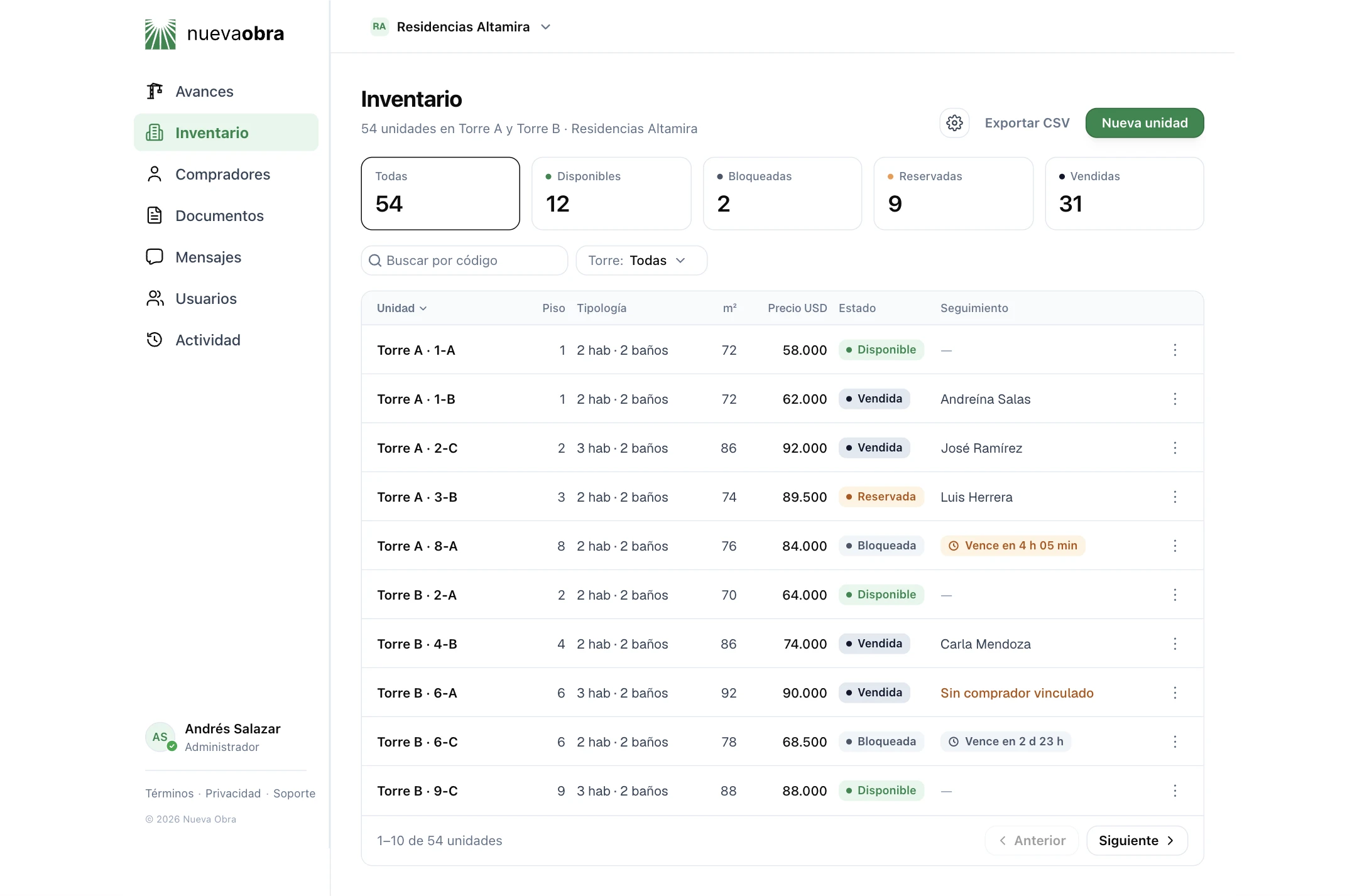Open row menu for Torre A · 3-B
This screenshot has height=896, width=1357.
click(x=1175, y=497)
